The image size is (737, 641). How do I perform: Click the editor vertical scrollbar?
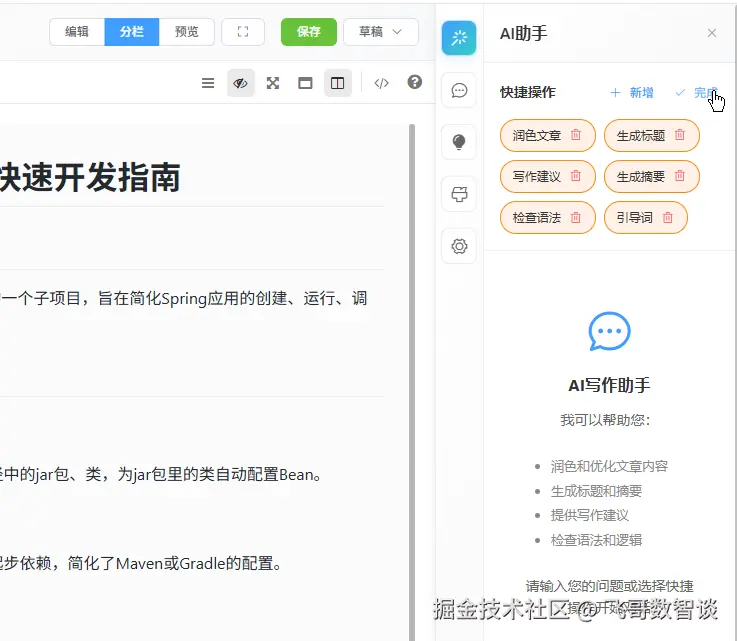click(x=412, y=382)
